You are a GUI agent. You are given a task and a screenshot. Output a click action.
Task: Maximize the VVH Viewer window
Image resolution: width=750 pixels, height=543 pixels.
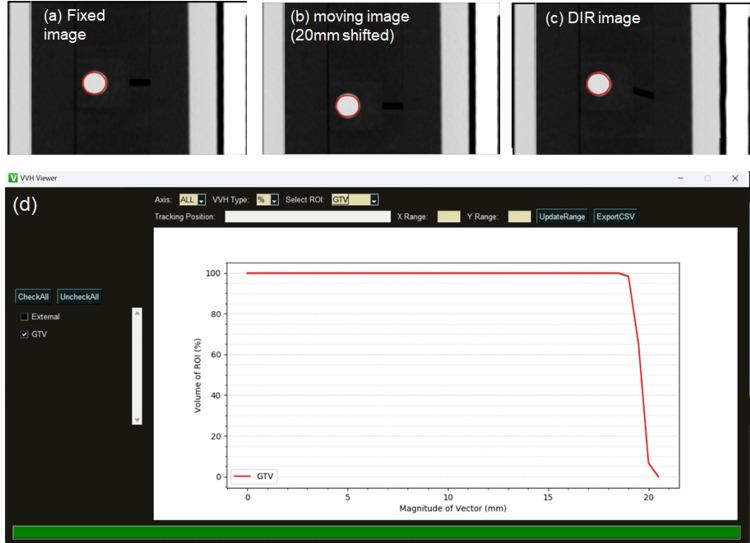708,178
